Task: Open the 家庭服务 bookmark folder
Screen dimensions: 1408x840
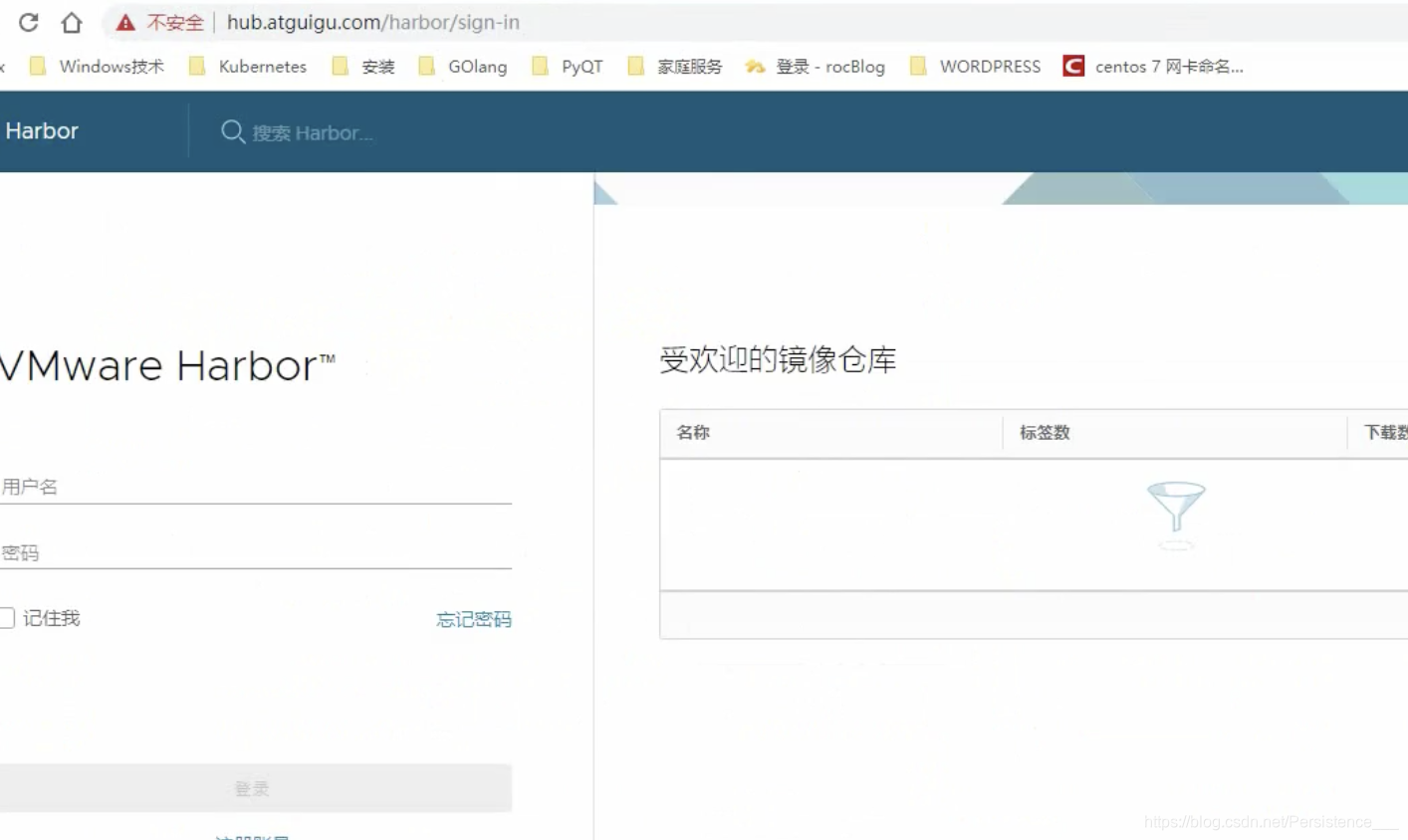Action: [x=675, y=67]
